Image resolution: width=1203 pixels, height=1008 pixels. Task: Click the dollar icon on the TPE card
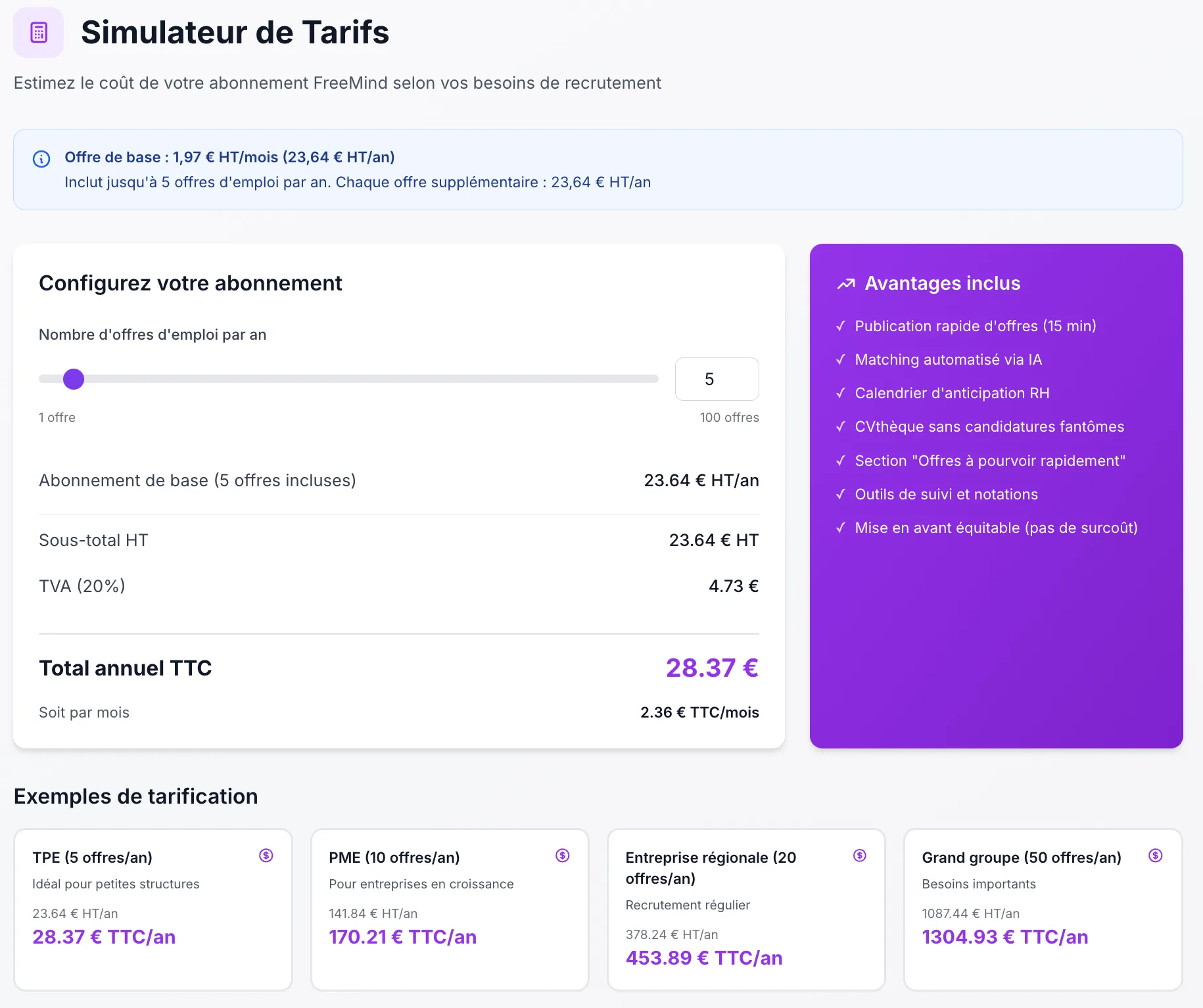[x=266, y=856]
